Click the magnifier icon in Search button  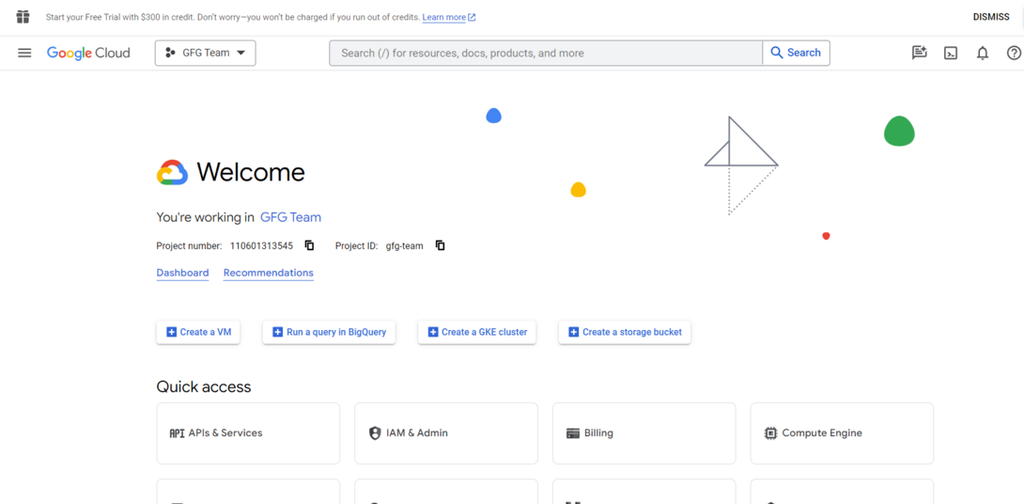[x=776, y=53]
